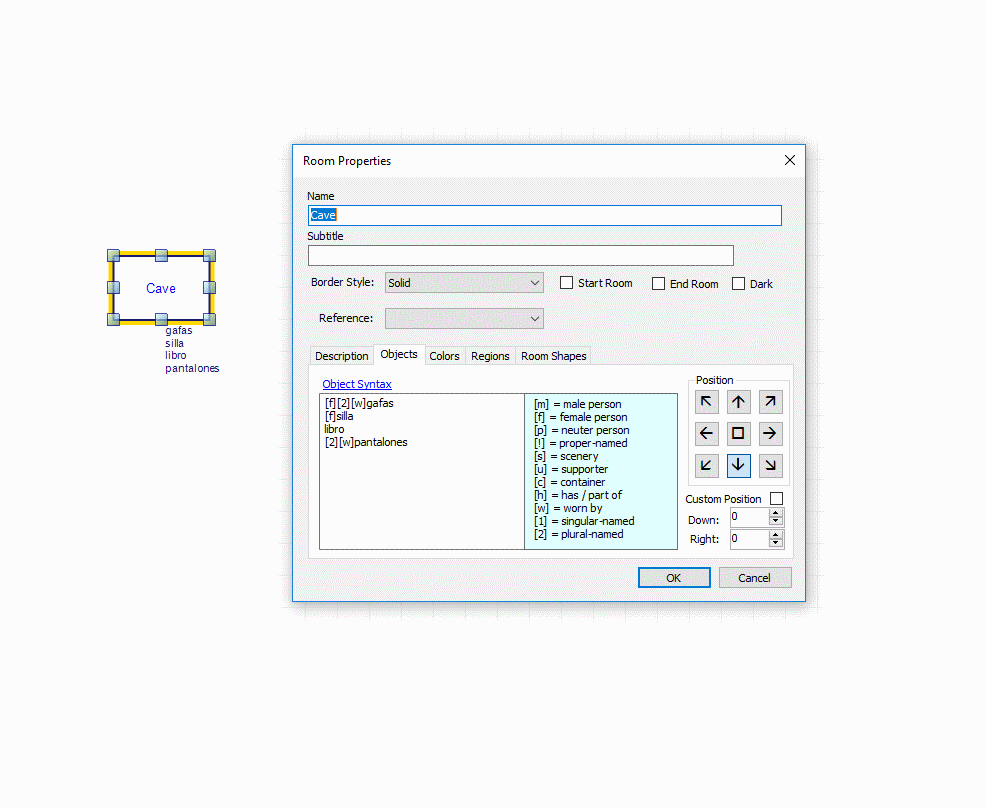Image resolution: width=986 pixels, height=808 pixels.
Task: Select the center square position button
Action: [x=739, y=434]
